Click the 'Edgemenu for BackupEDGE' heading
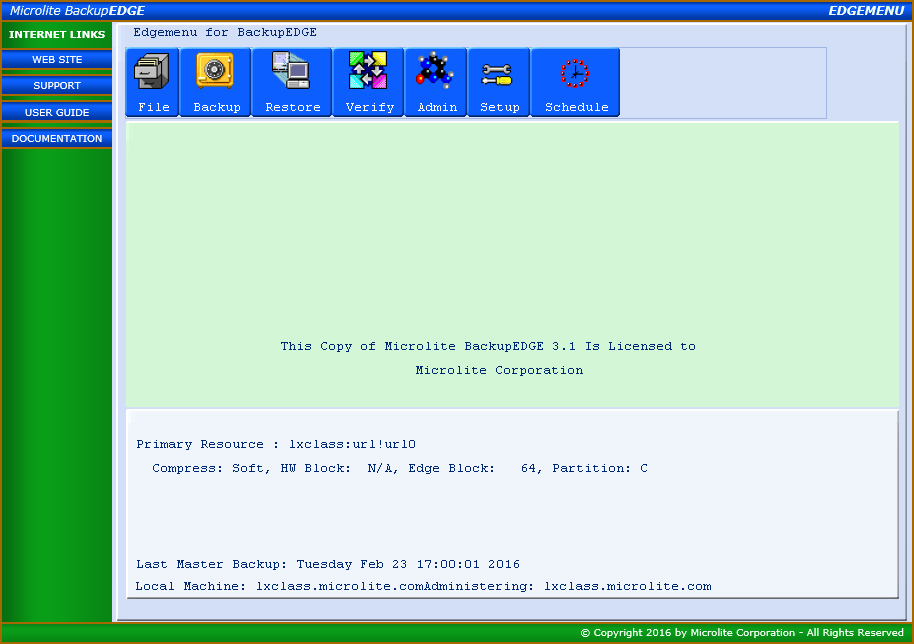Viewport: 914px width, 644px height. [225, 33]
